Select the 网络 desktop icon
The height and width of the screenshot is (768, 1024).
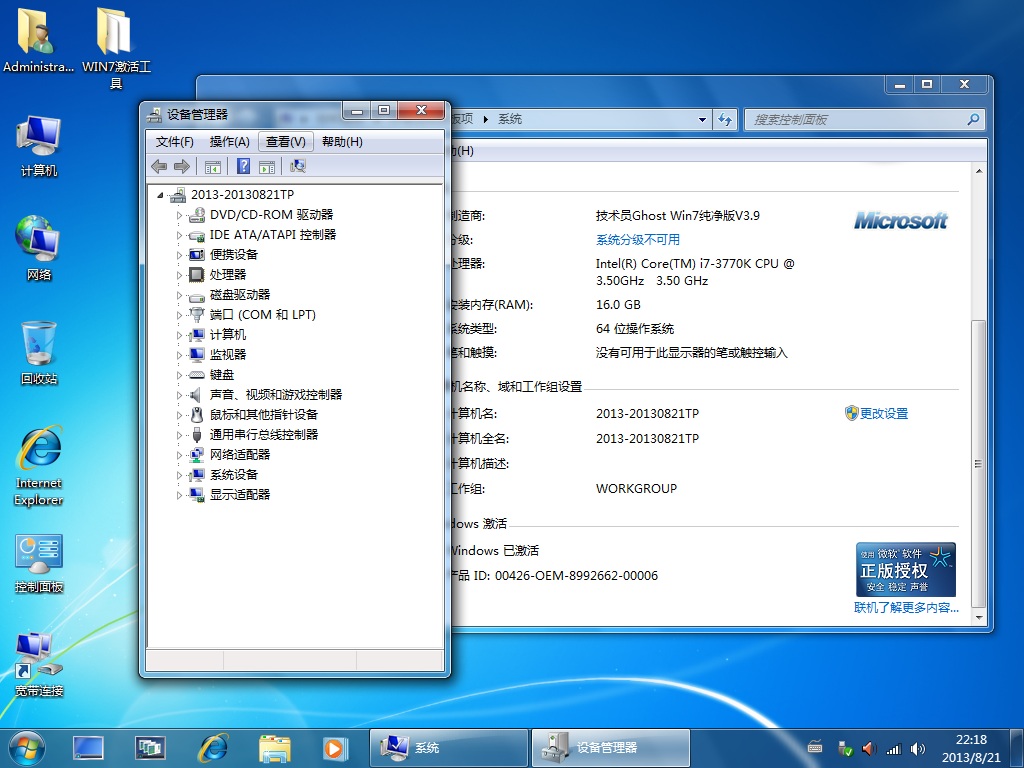click(39, 249)
